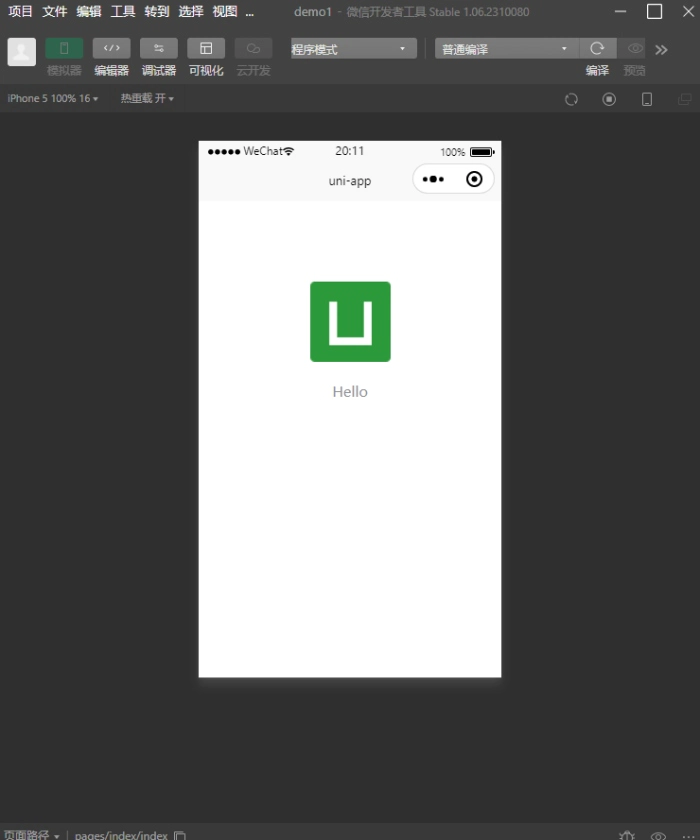Open the mini program three-dot capsule menu
Image resolution: width=700 pixels, height=840 pixels.
pos(433,179)
